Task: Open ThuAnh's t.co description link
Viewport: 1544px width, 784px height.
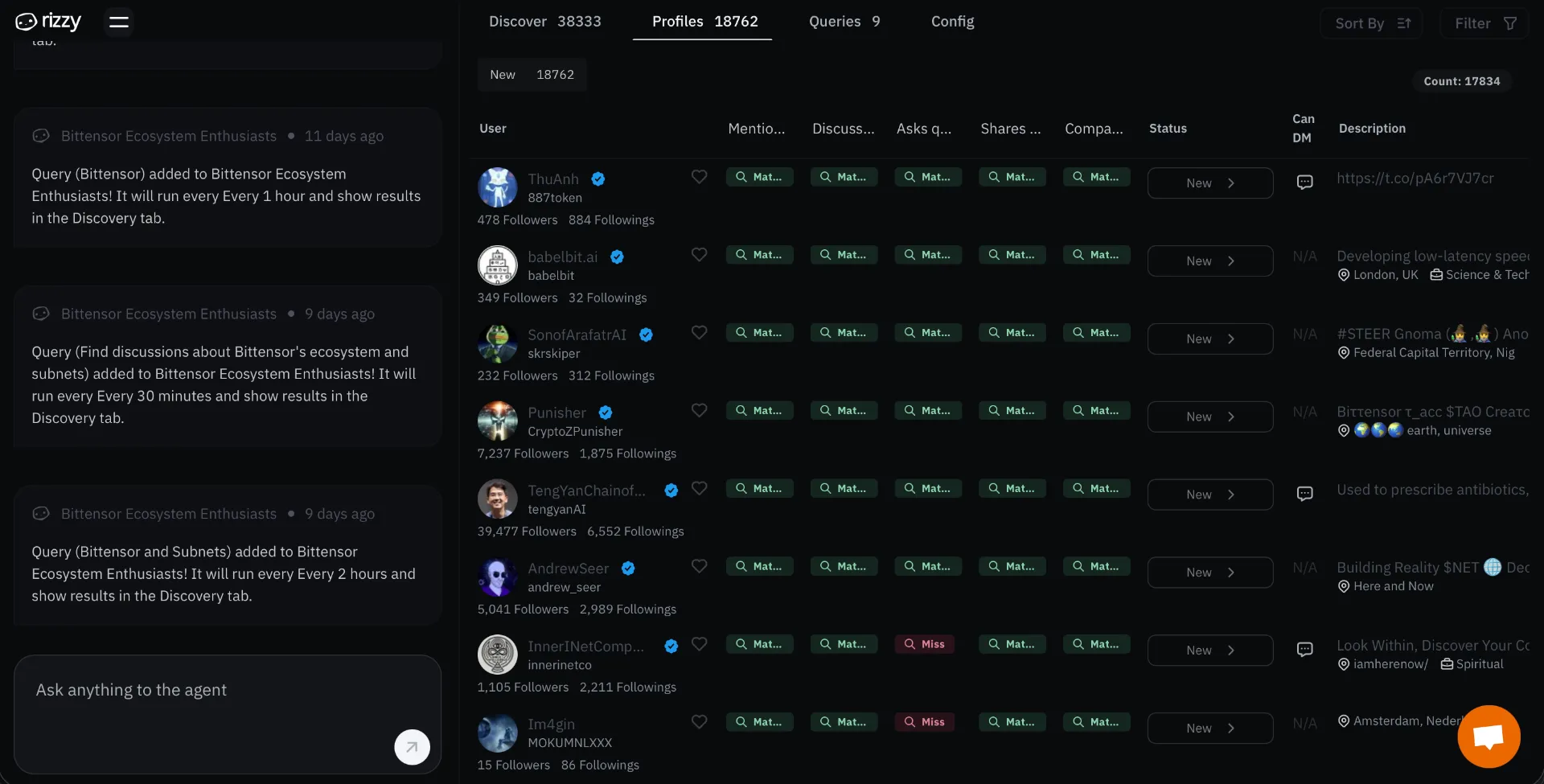Action: pos(1415,179)
